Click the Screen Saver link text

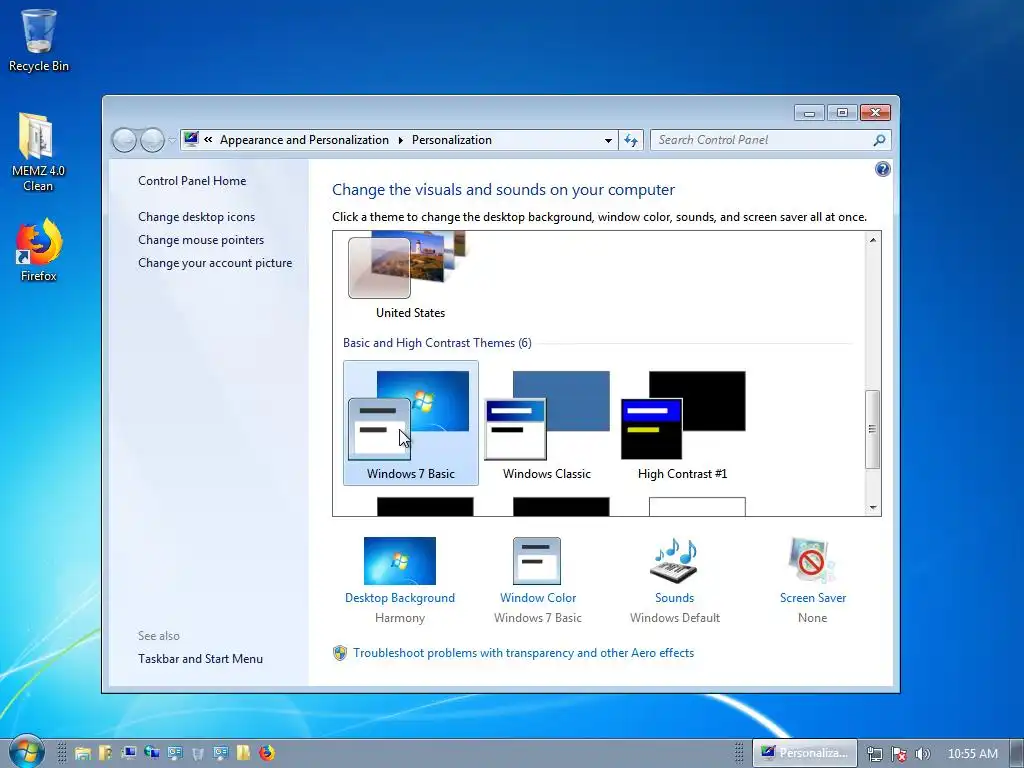click(812, 598)
